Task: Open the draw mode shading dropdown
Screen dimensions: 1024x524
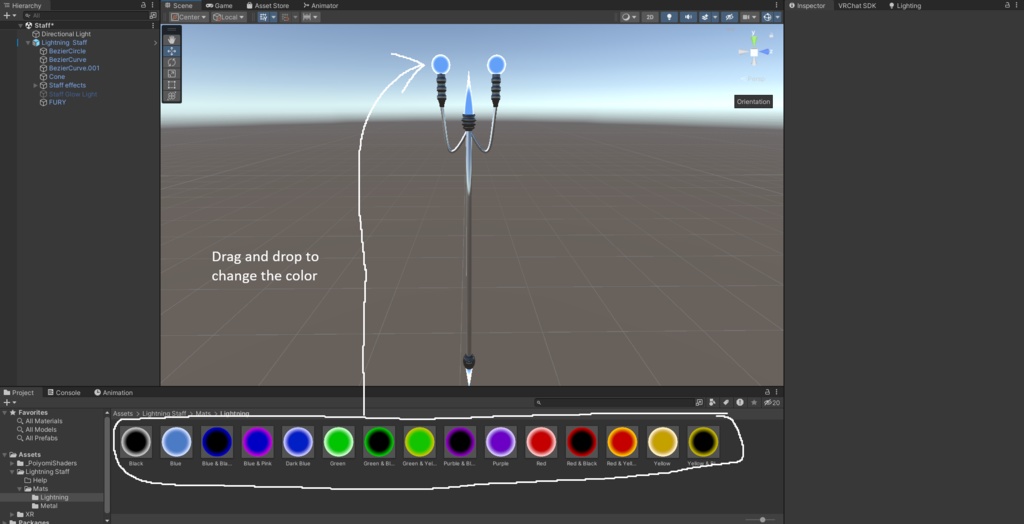Action: 629,17
